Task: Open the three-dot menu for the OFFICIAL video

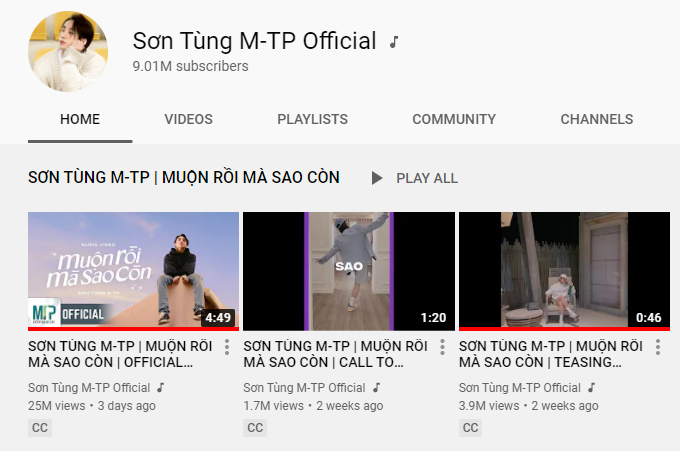Action: coord(227,347)
